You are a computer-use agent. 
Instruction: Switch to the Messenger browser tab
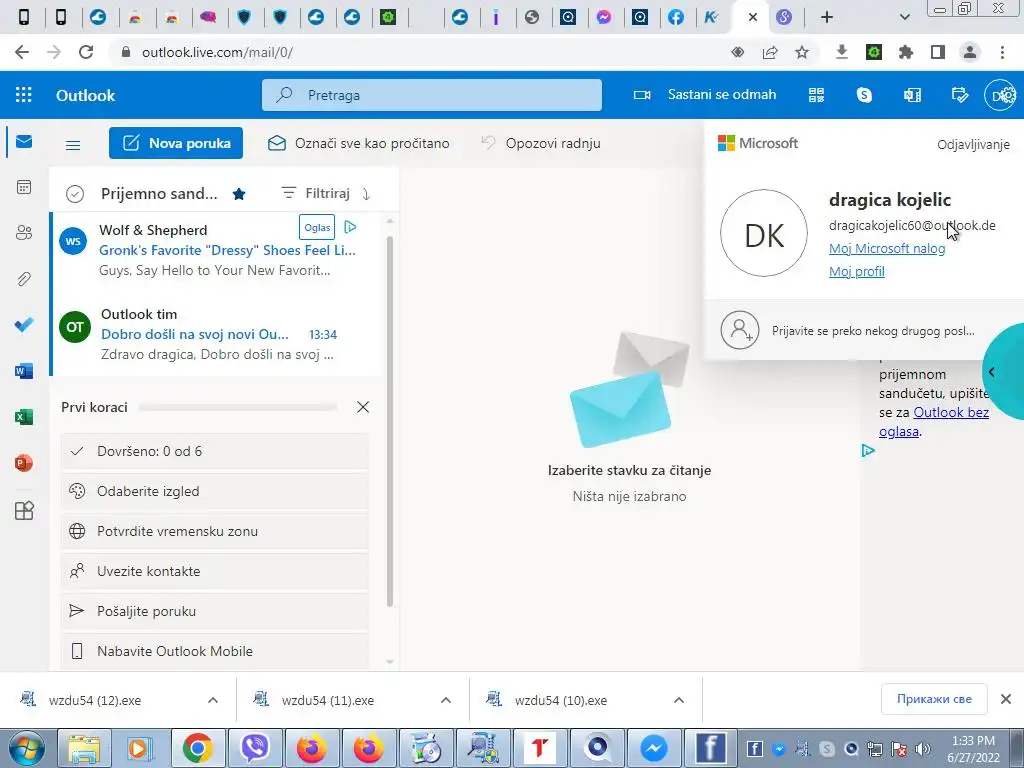604,17
